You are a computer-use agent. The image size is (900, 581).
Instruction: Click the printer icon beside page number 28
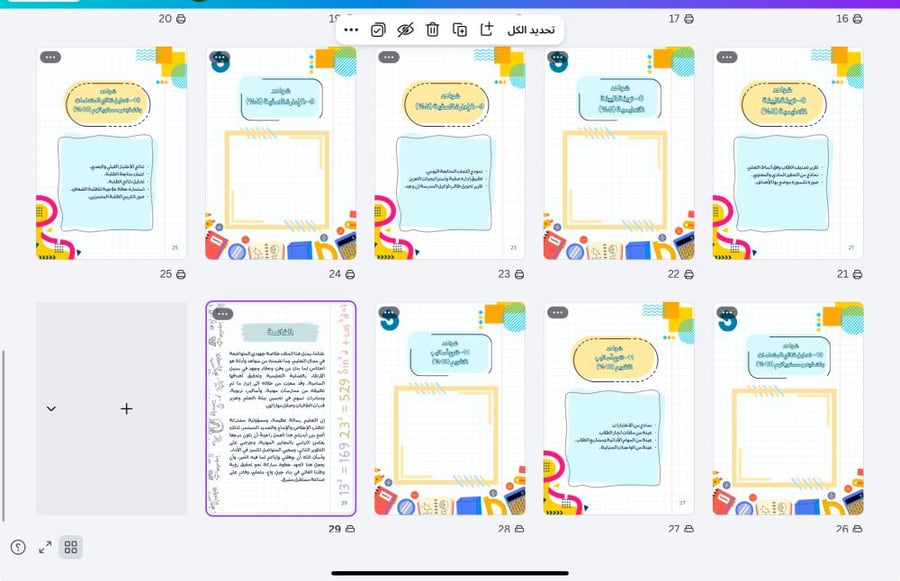[x=519, y=529]
